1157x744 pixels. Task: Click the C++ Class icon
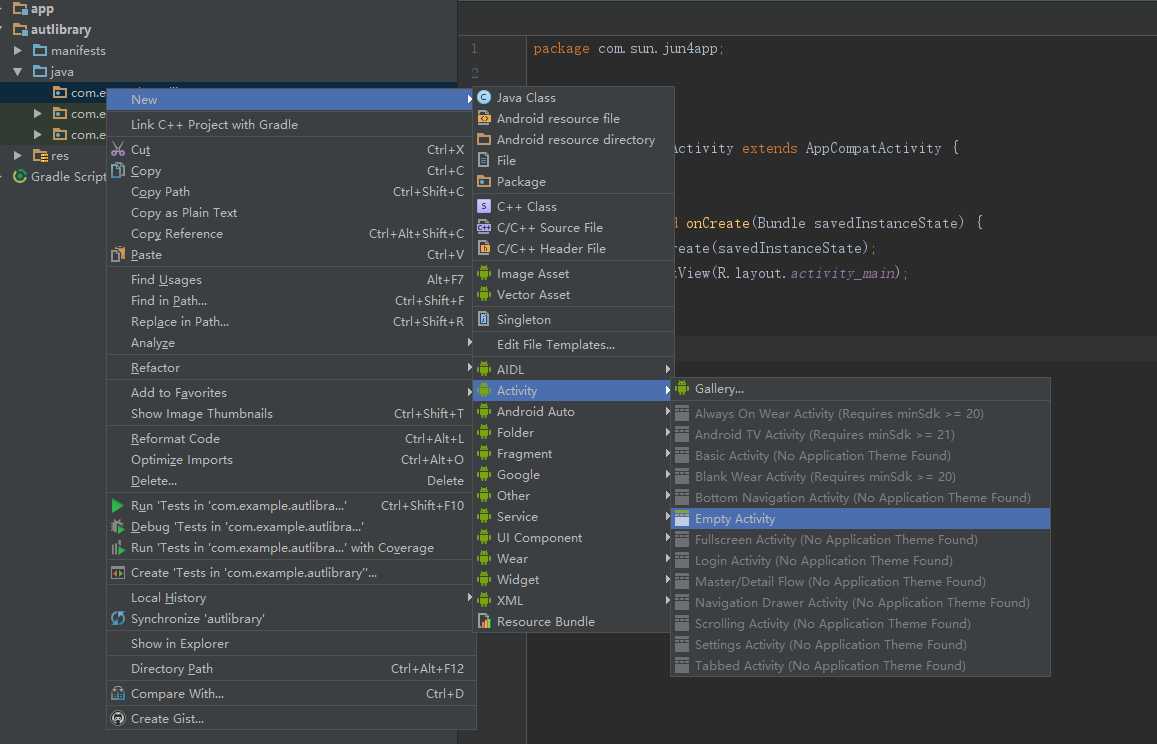484,207
